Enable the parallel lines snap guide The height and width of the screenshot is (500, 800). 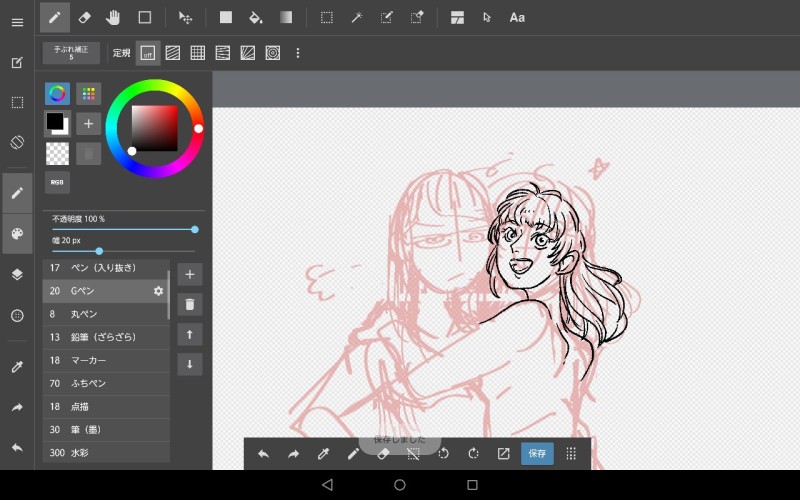173,53
